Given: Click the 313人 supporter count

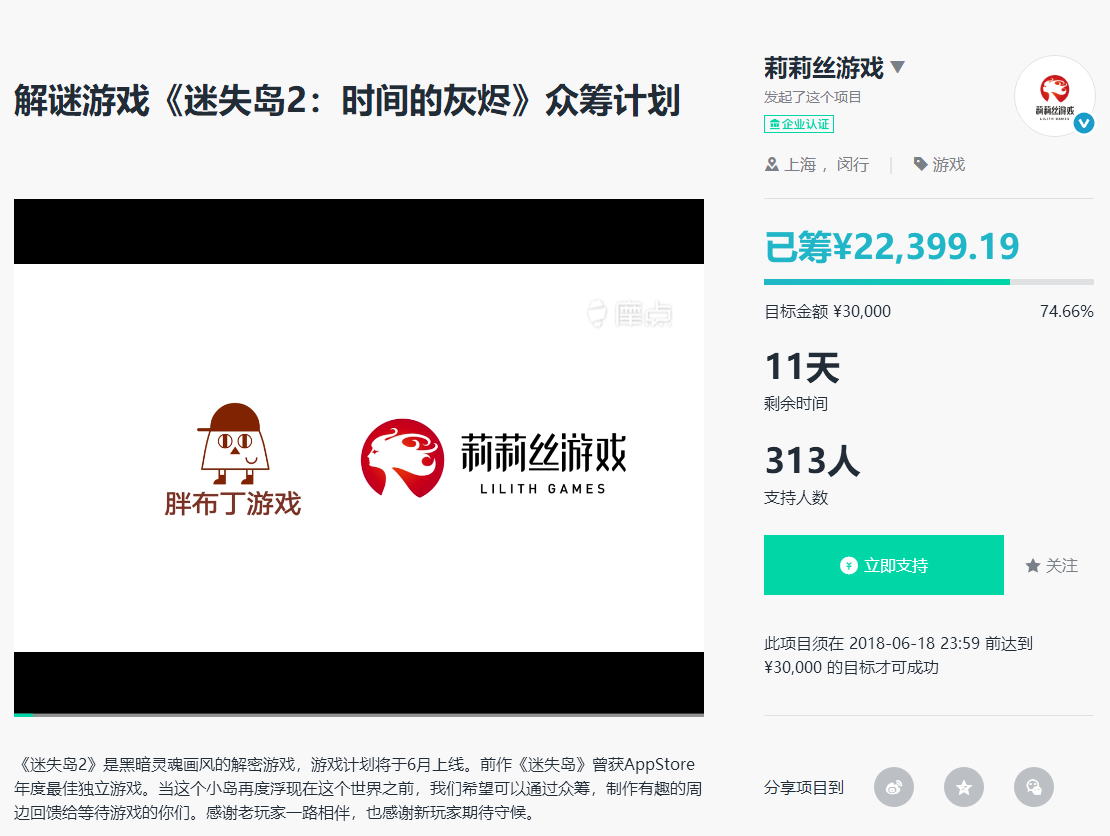Looking at the screenshot, I should tap(813, 461).
